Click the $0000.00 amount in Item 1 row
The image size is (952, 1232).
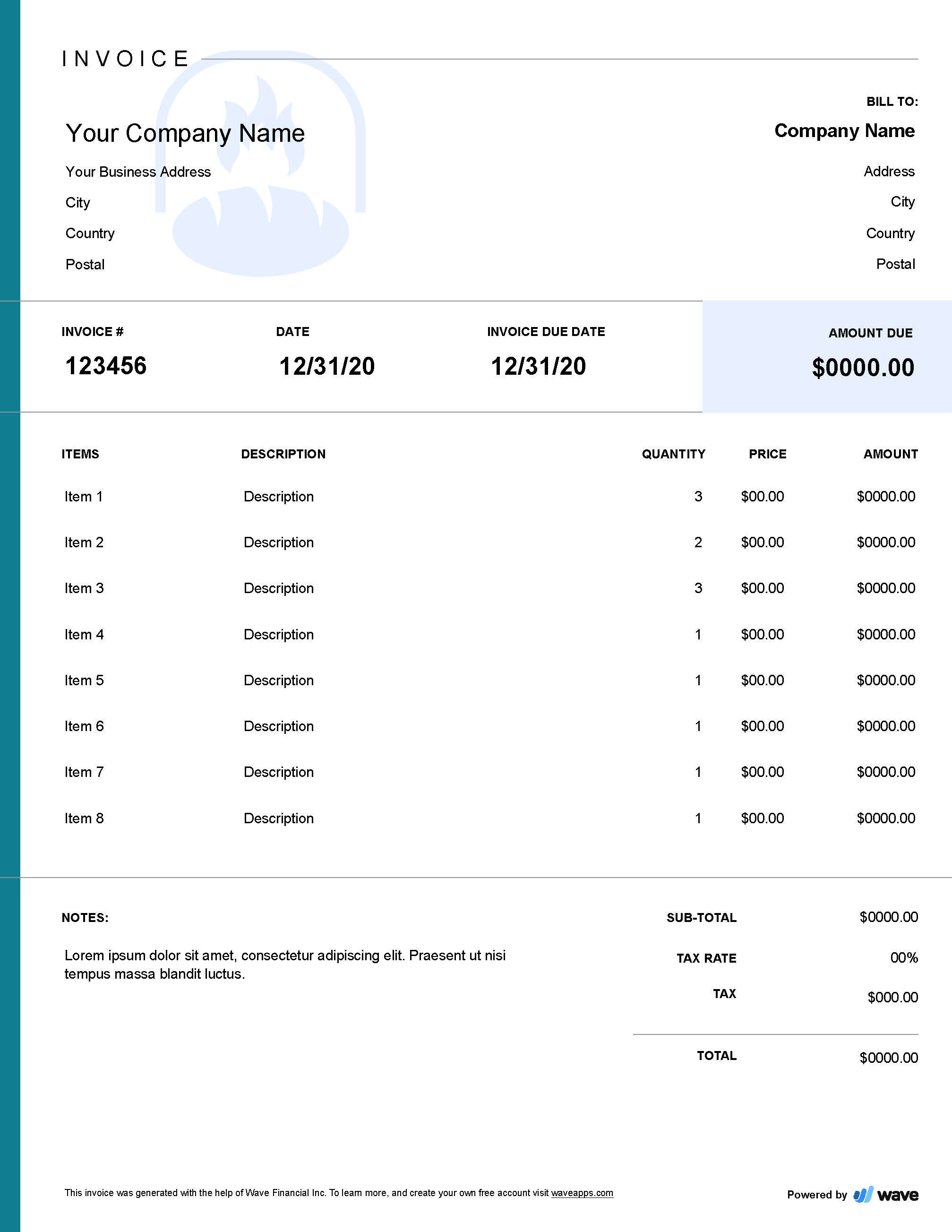(886, 496)
